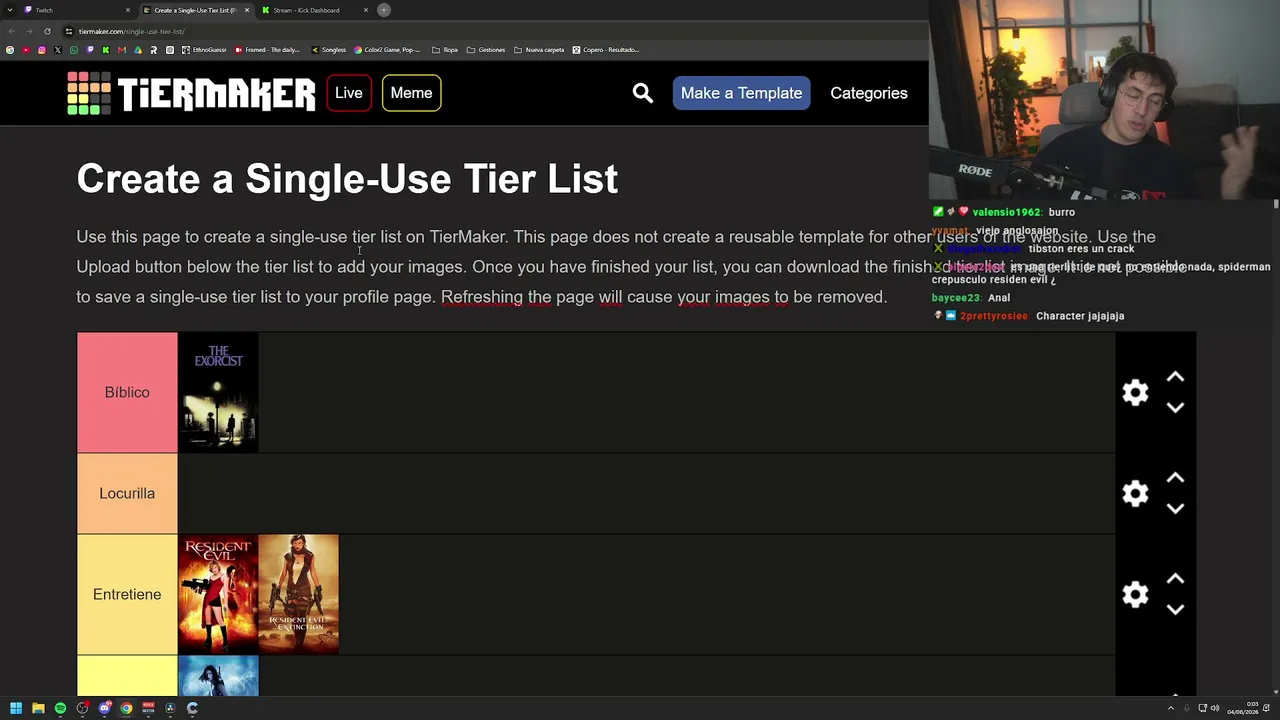
Task: Select the red-dress Resident Evil poster
Action: point(218,594)
